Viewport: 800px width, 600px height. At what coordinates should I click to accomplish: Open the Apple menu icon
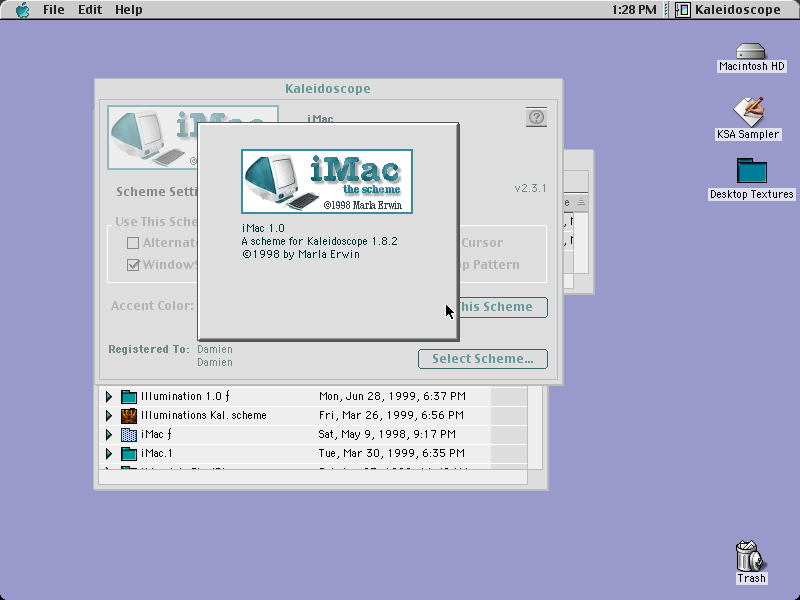[x=22, y=10]
